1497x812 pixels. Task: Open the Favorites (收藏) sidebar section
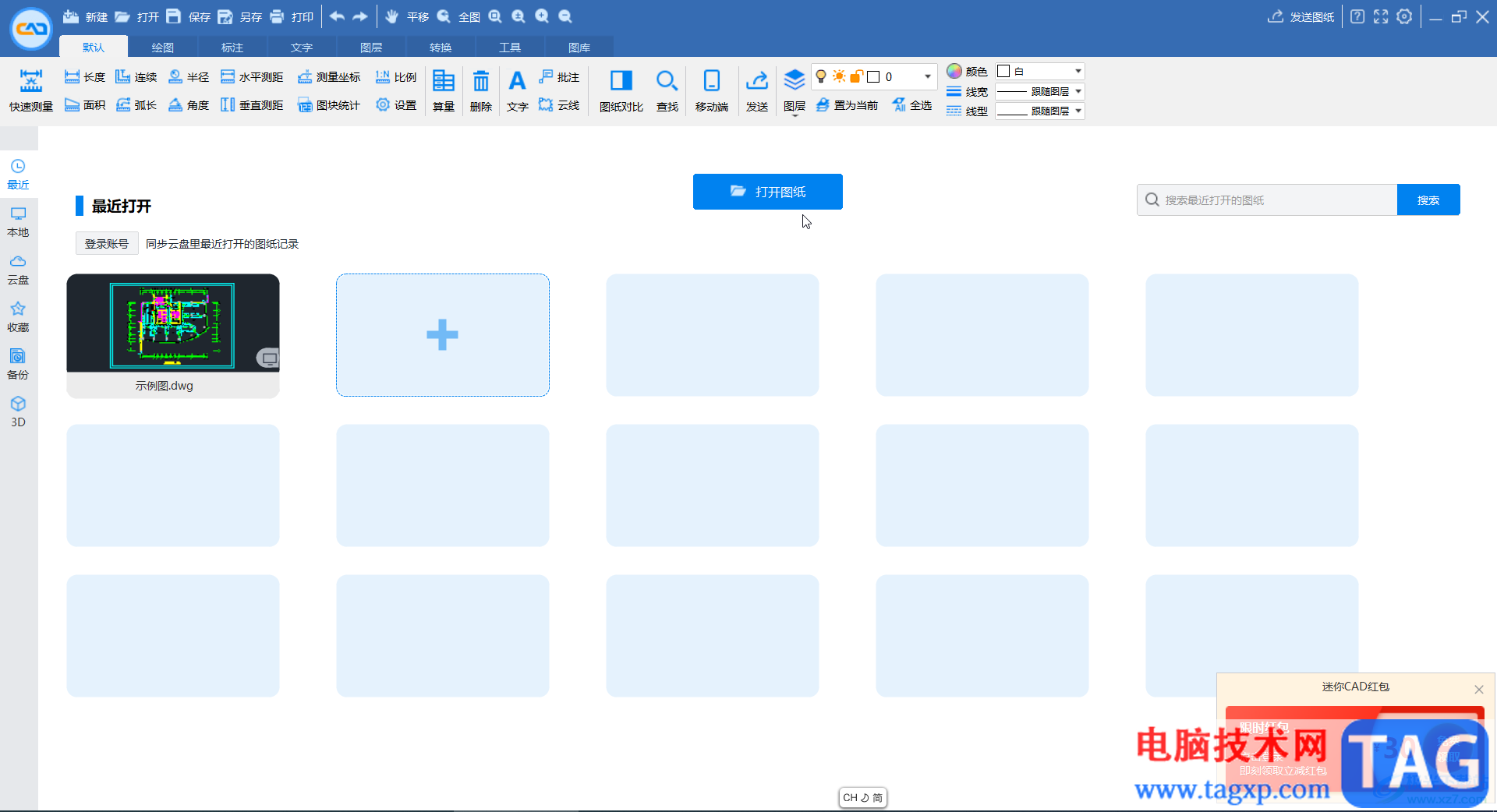point(18,317)
